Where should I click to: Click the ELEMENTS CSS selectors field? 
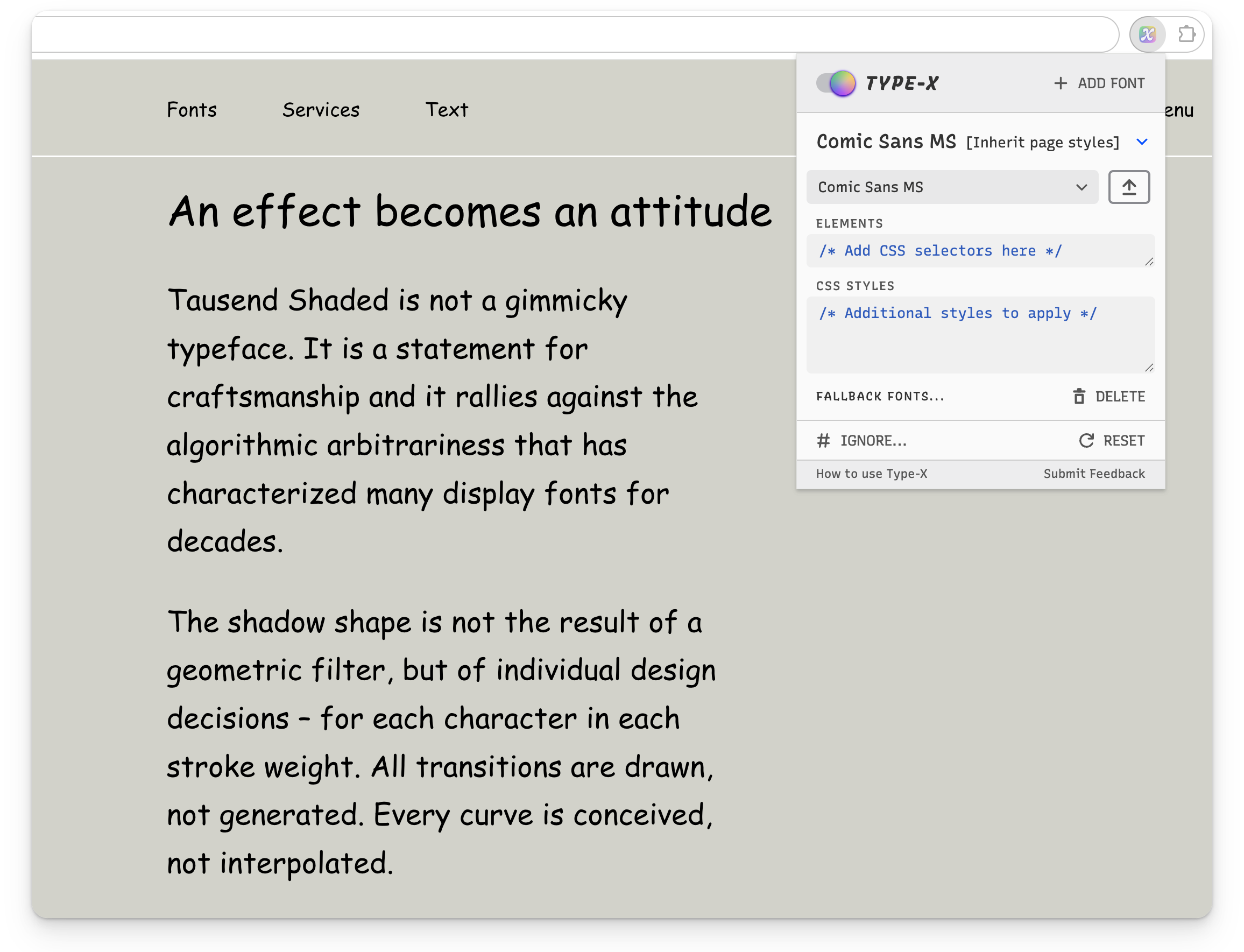point(979,250)
